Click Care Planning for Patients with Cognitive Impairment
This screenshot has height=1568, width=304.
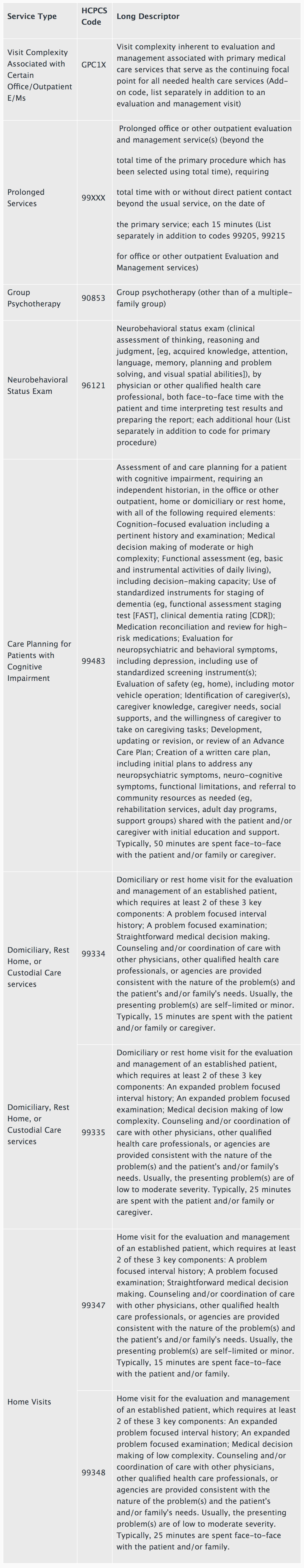pyautogui.click(x=39, y=660)
